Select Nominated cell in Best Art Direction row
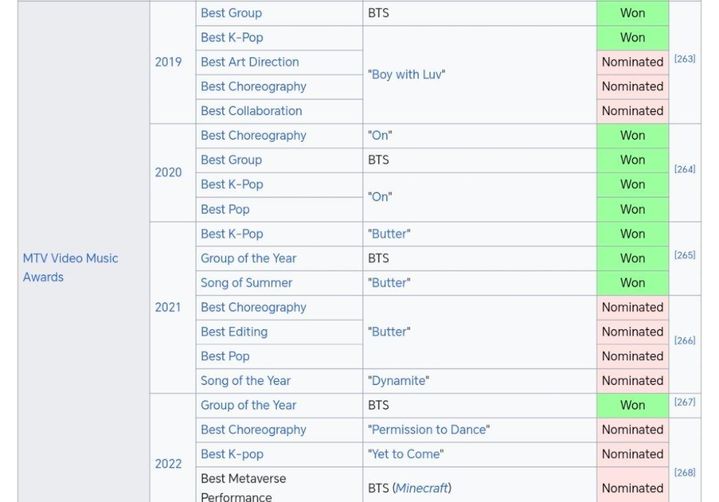The image size is (719, 502). (633, 62)
